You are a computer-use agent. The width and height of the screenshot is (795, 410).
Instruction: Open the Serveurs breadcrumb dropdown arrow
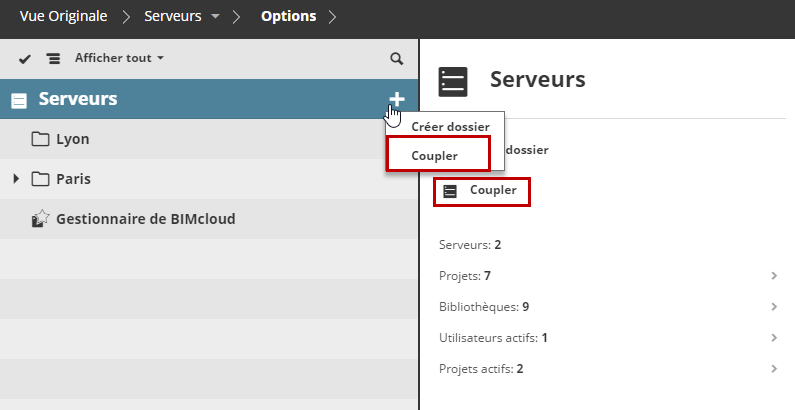tap(215, 17)
